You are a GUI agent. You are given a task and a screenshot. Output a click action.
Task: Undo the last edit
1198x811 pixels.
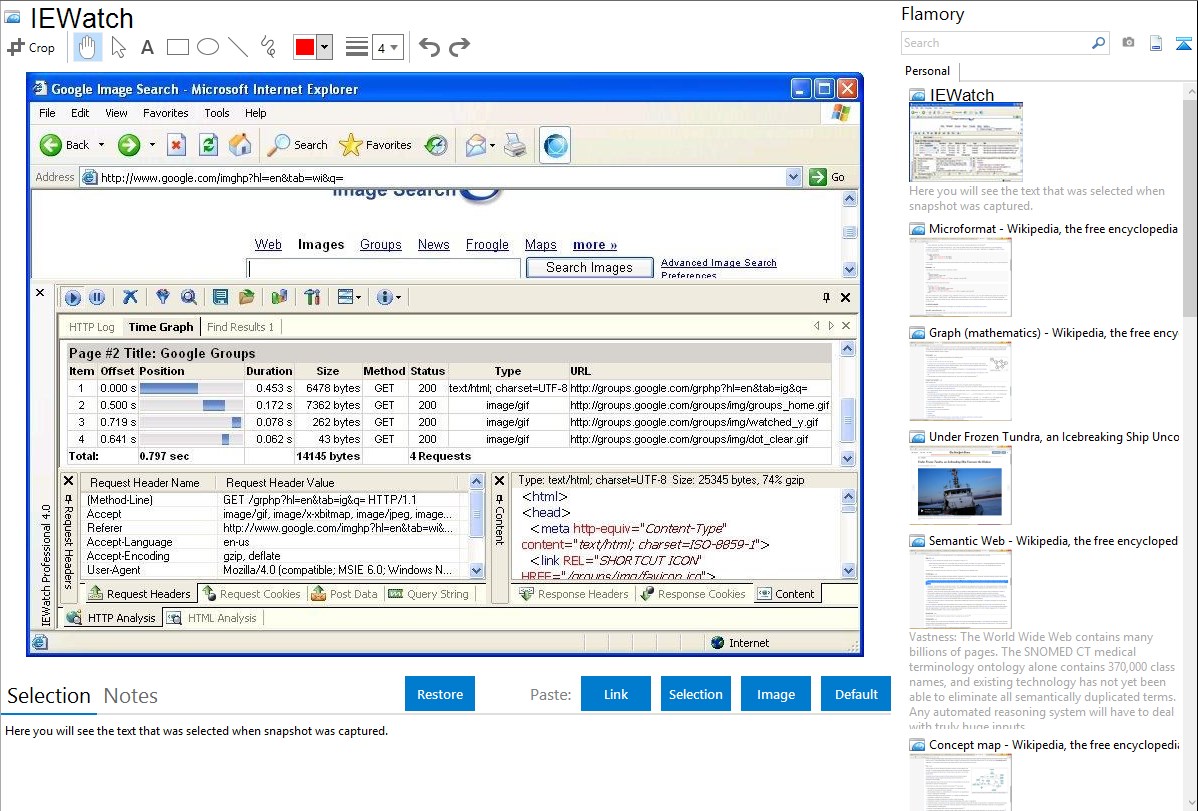[x=429, y=47]
